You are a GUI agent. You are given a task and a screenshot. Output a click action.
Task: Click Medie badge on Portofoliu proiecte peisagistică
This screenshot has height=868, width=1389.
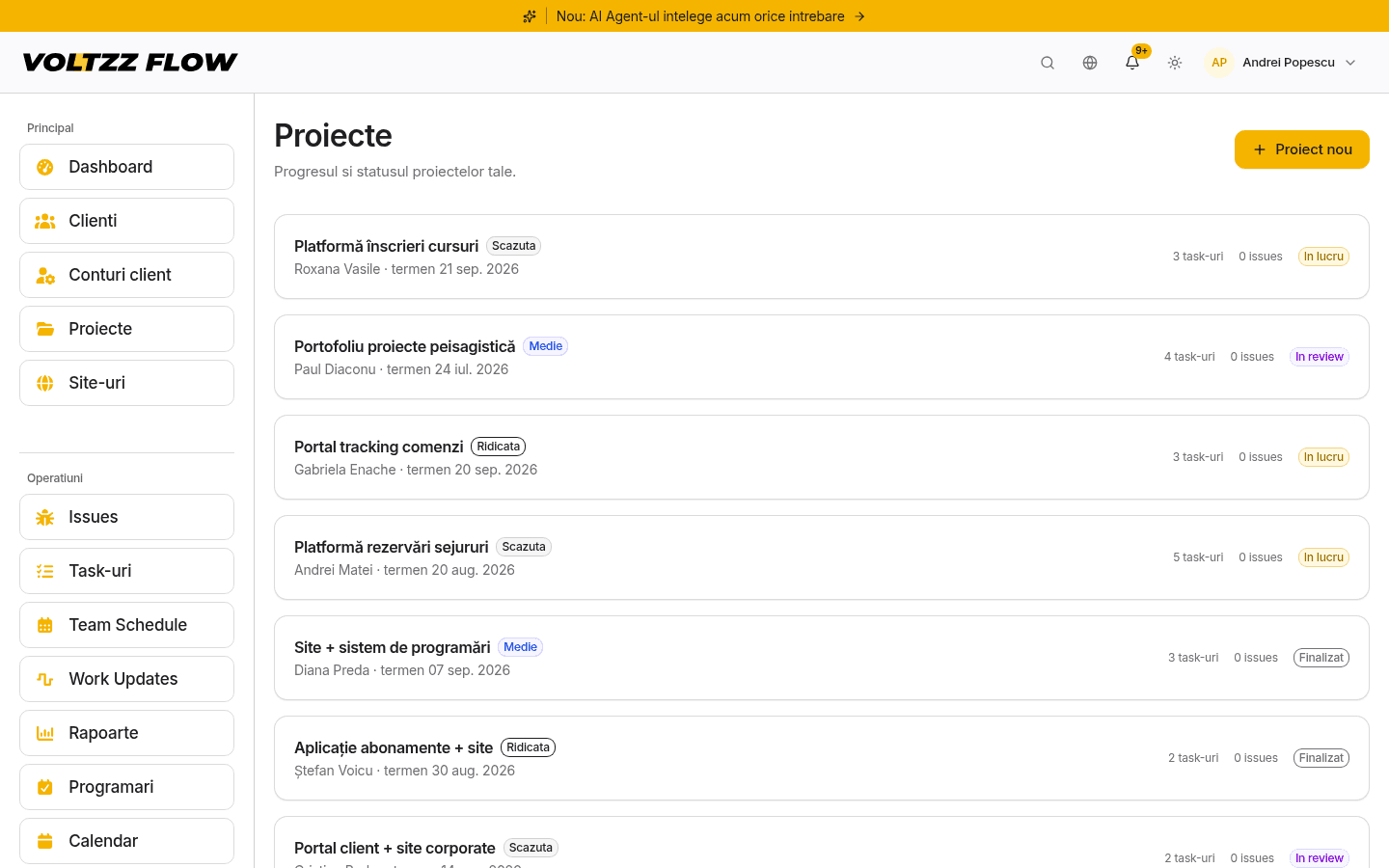click(x=546, y=346)
